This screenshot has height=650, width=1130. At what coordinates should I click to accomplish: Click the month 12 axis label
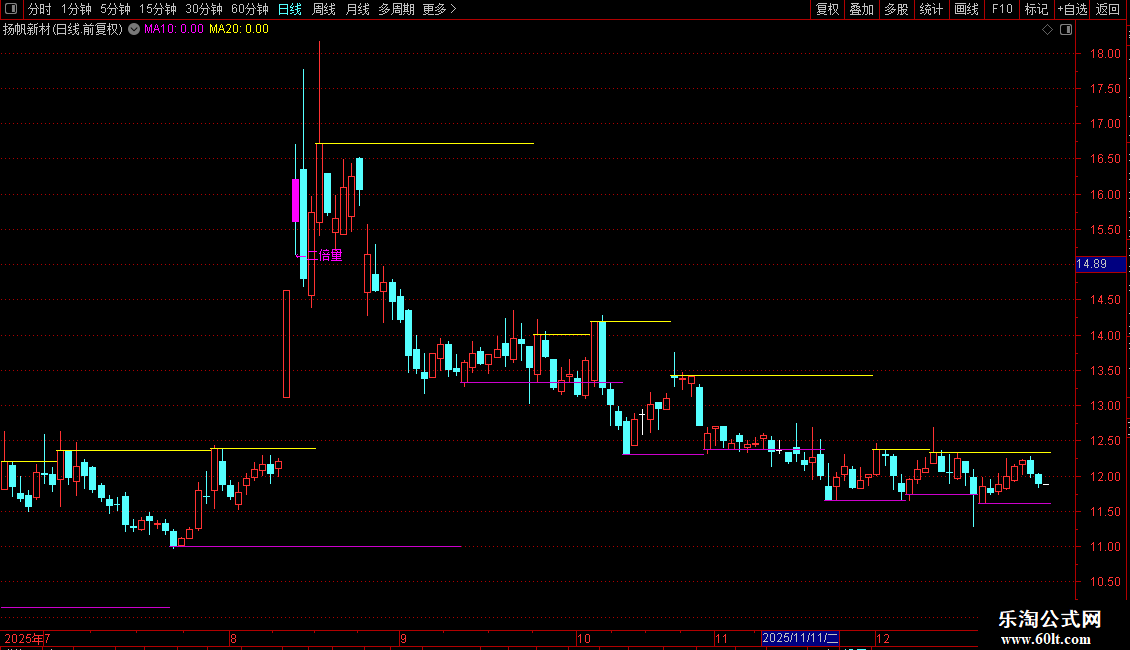pos(883,638)
